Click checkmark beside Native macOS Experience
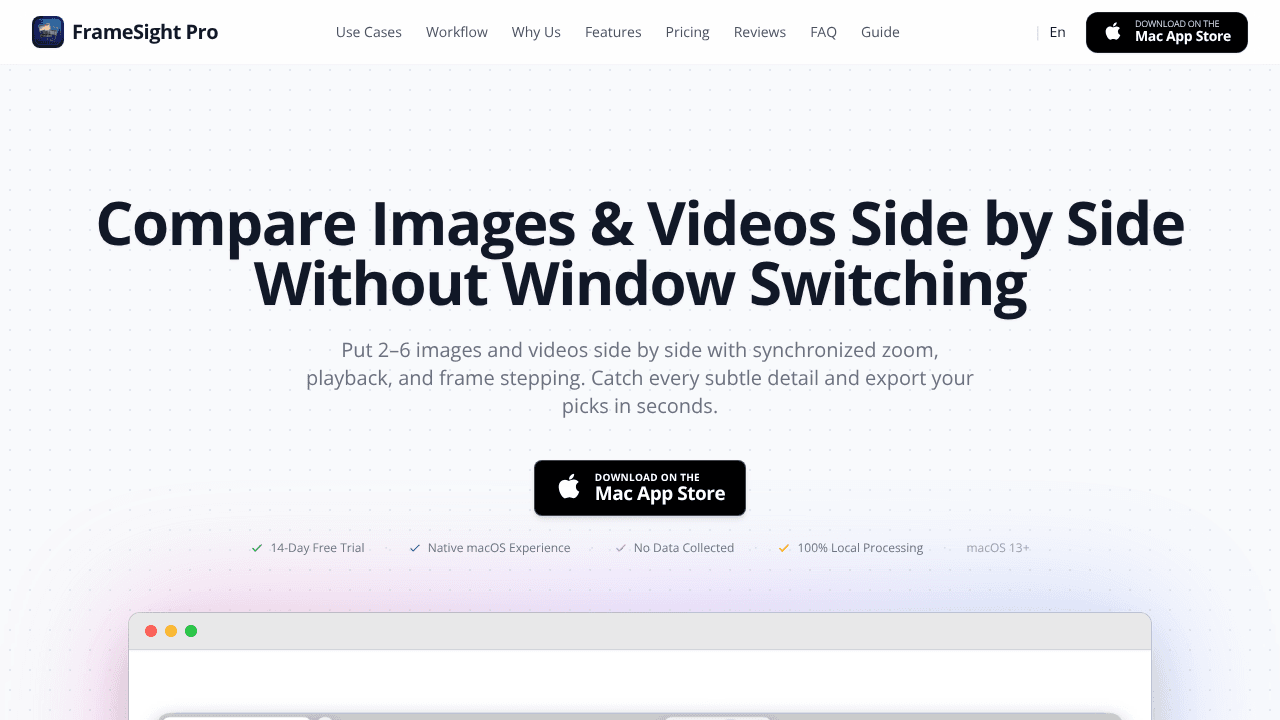Image resolution: width=1280 pixels, height=720 pixels. coord(414,548)
